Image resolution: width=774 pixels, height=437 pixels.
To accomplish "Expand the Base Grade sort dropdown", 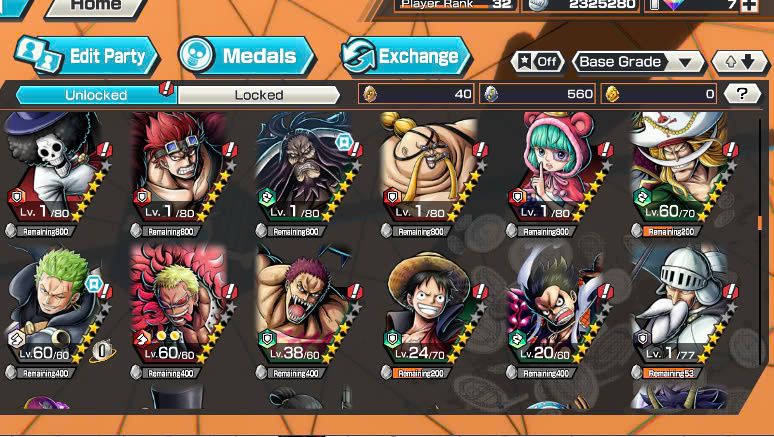I will (639, 62).
